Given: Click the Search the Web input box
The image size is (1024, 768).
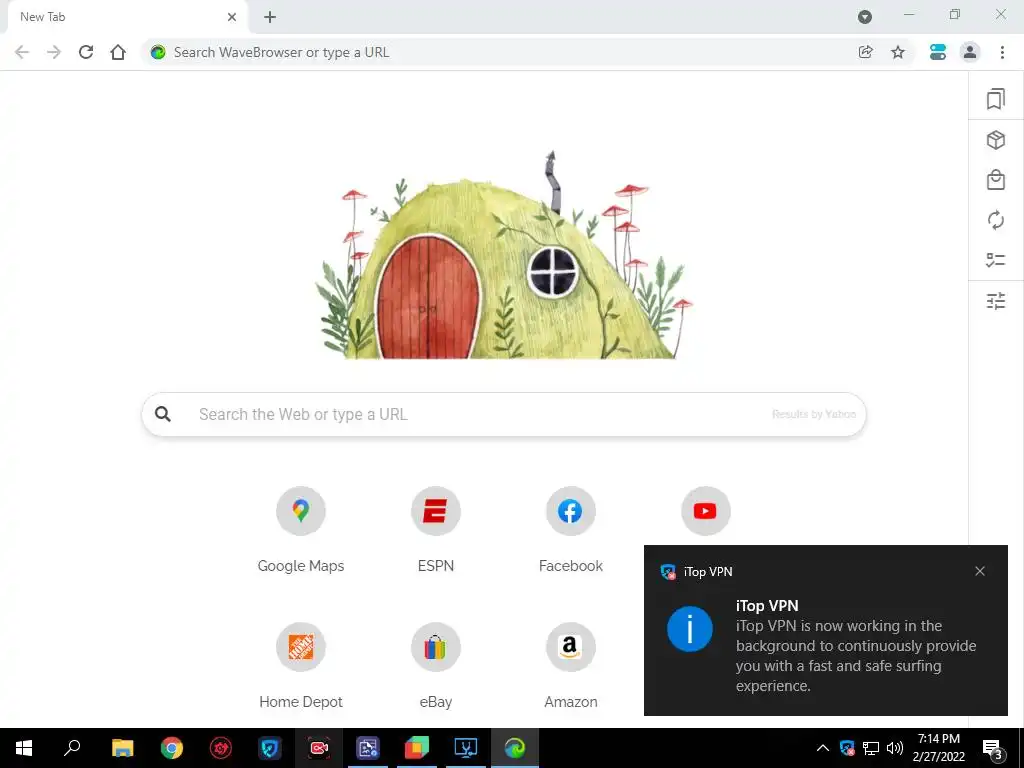Looking at the screenshot, I should tap(504, 414).
